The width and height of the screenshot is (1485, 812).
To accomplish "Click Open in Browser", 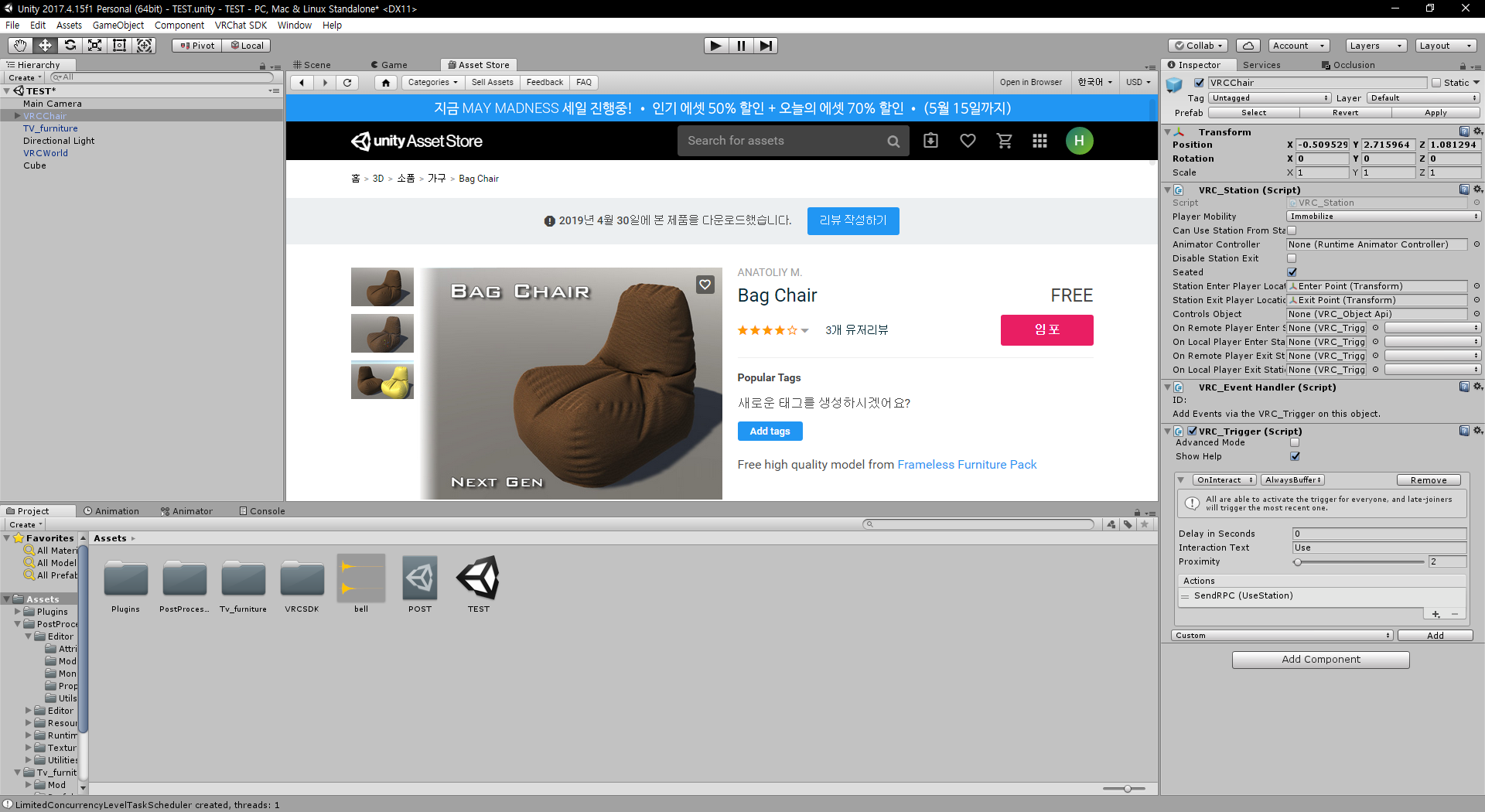I will click(x=1030, y=83).
